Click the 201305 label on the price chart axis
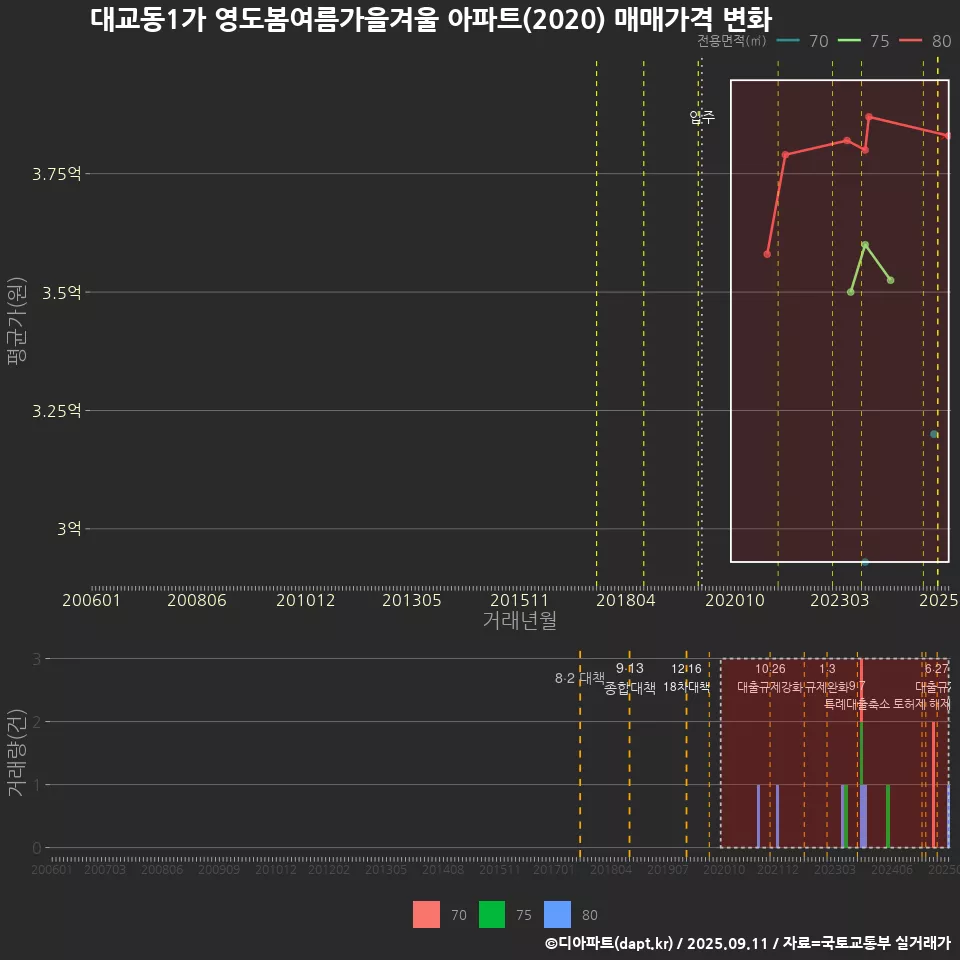960x960 pixels. [411, 601]
